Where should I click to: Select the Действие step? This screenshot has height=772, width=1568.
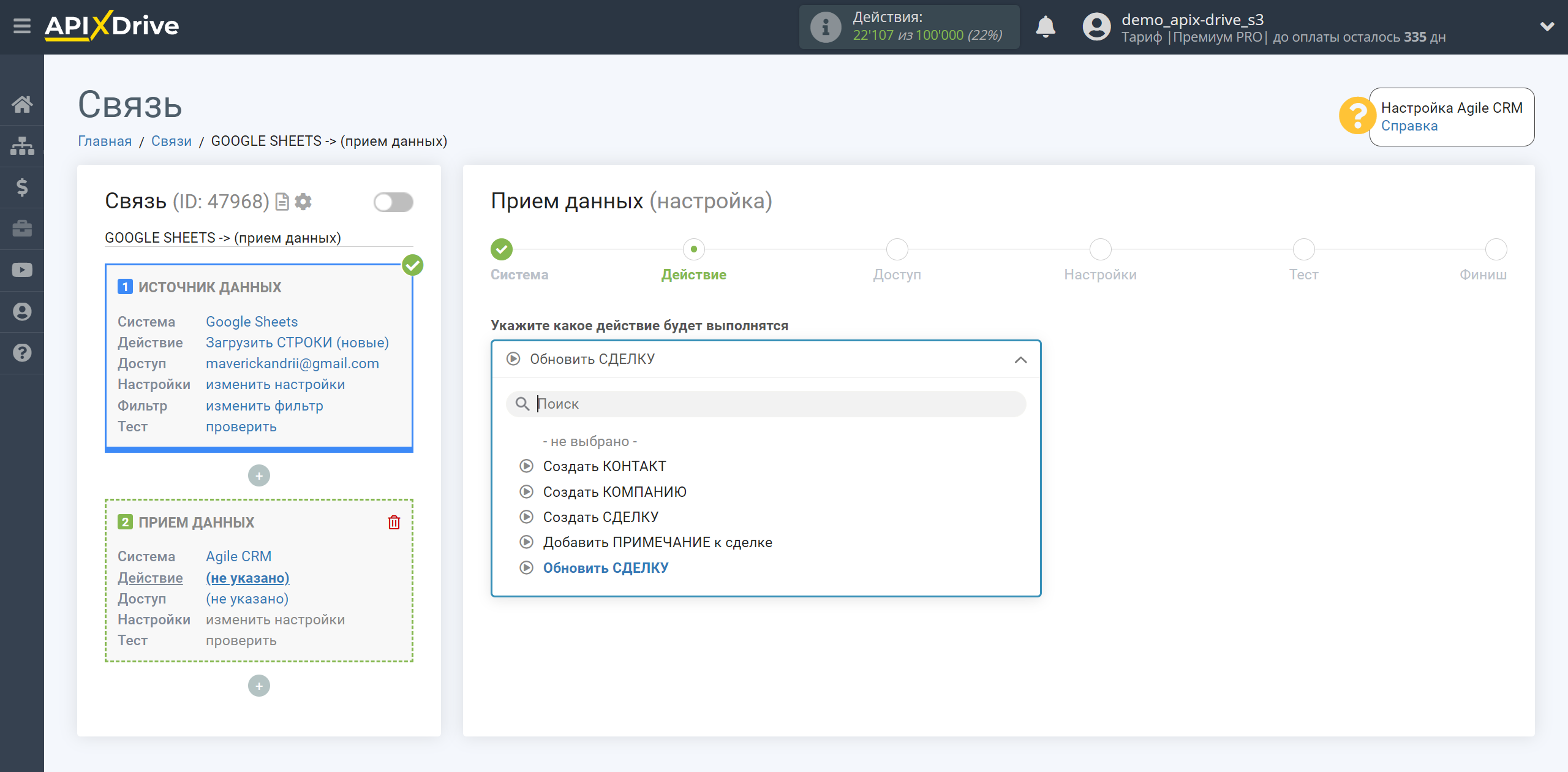click(694, 249)
